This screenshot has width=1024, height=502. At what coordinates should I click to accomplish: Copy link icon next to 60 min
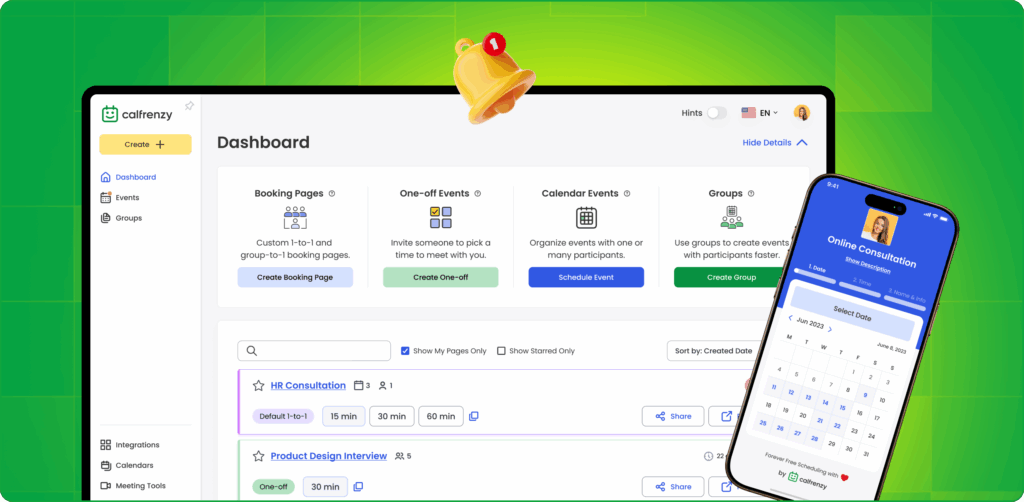click(x=474, y=416)
